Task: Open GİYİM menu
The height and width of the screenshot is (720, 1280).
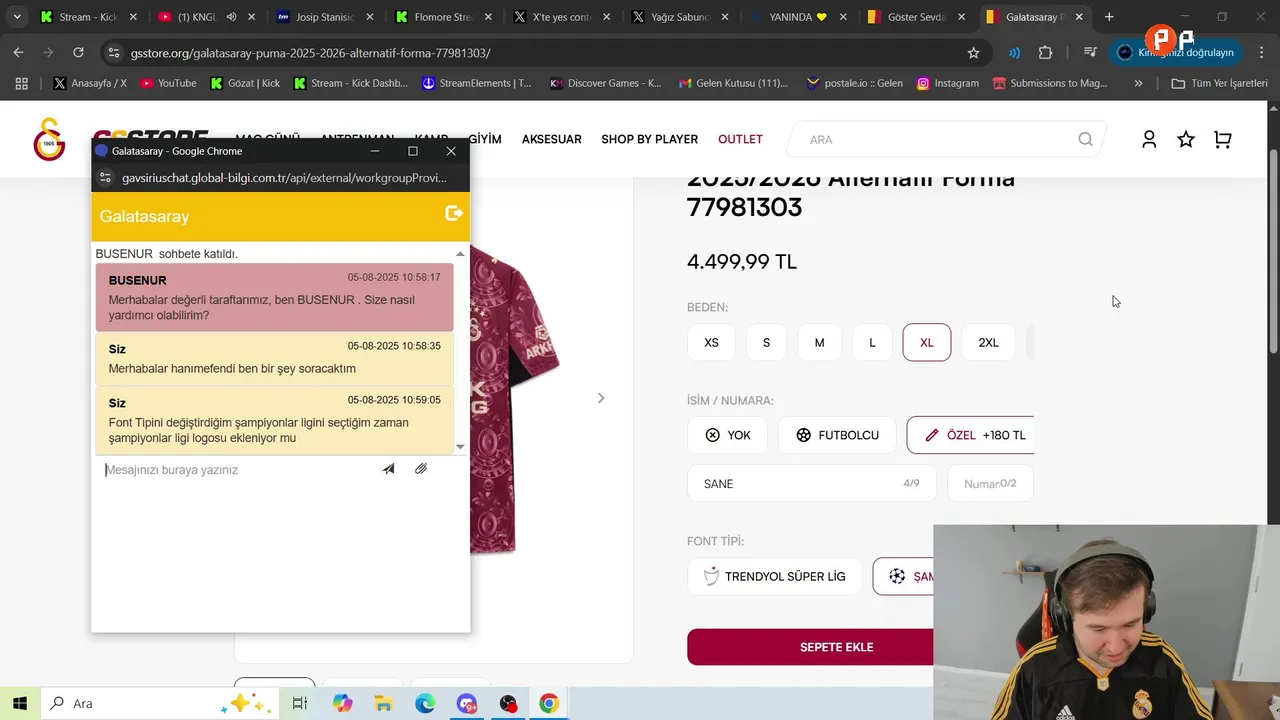Action: pos(485,139)
